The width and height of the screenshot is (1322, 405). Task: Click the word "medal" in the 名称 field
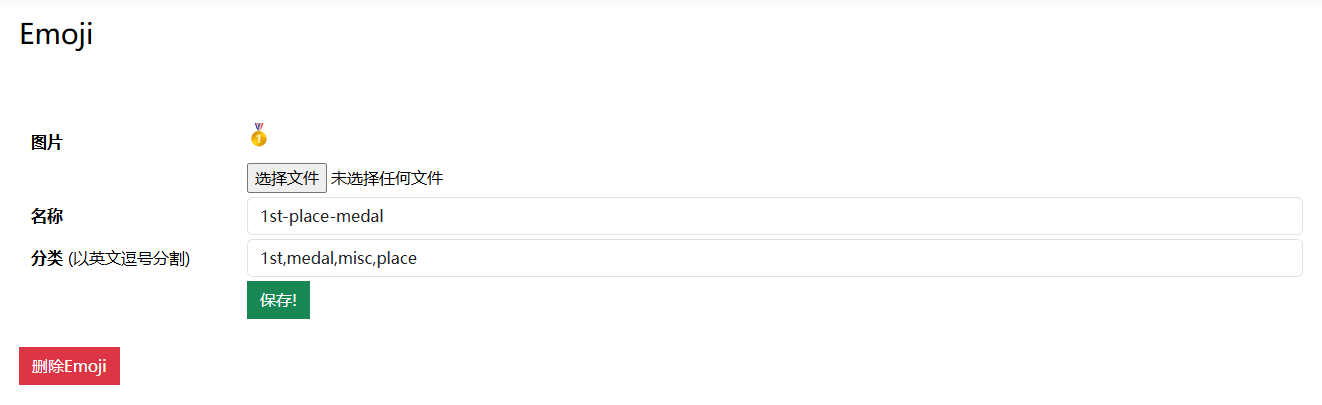[x=361, y=216]
